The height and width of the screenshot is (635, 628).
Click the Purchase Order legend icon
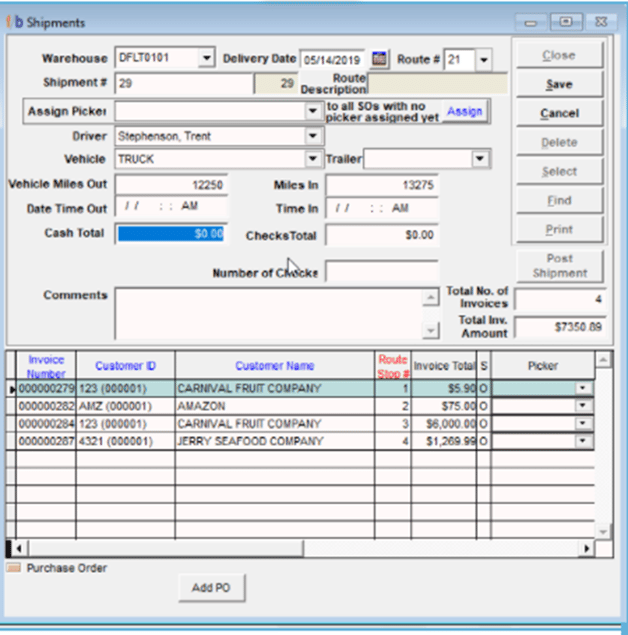(14, 568)
